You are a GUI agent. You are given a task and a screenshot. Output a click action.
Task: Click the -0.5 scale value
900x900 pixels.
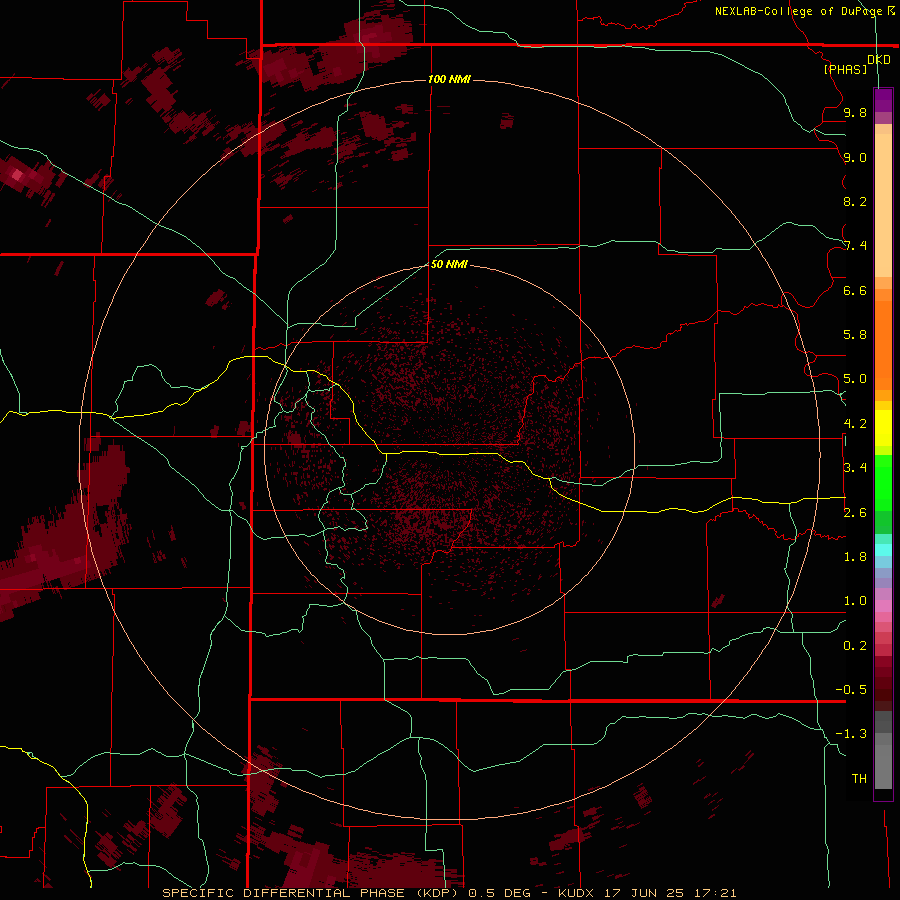pos(851,690)
